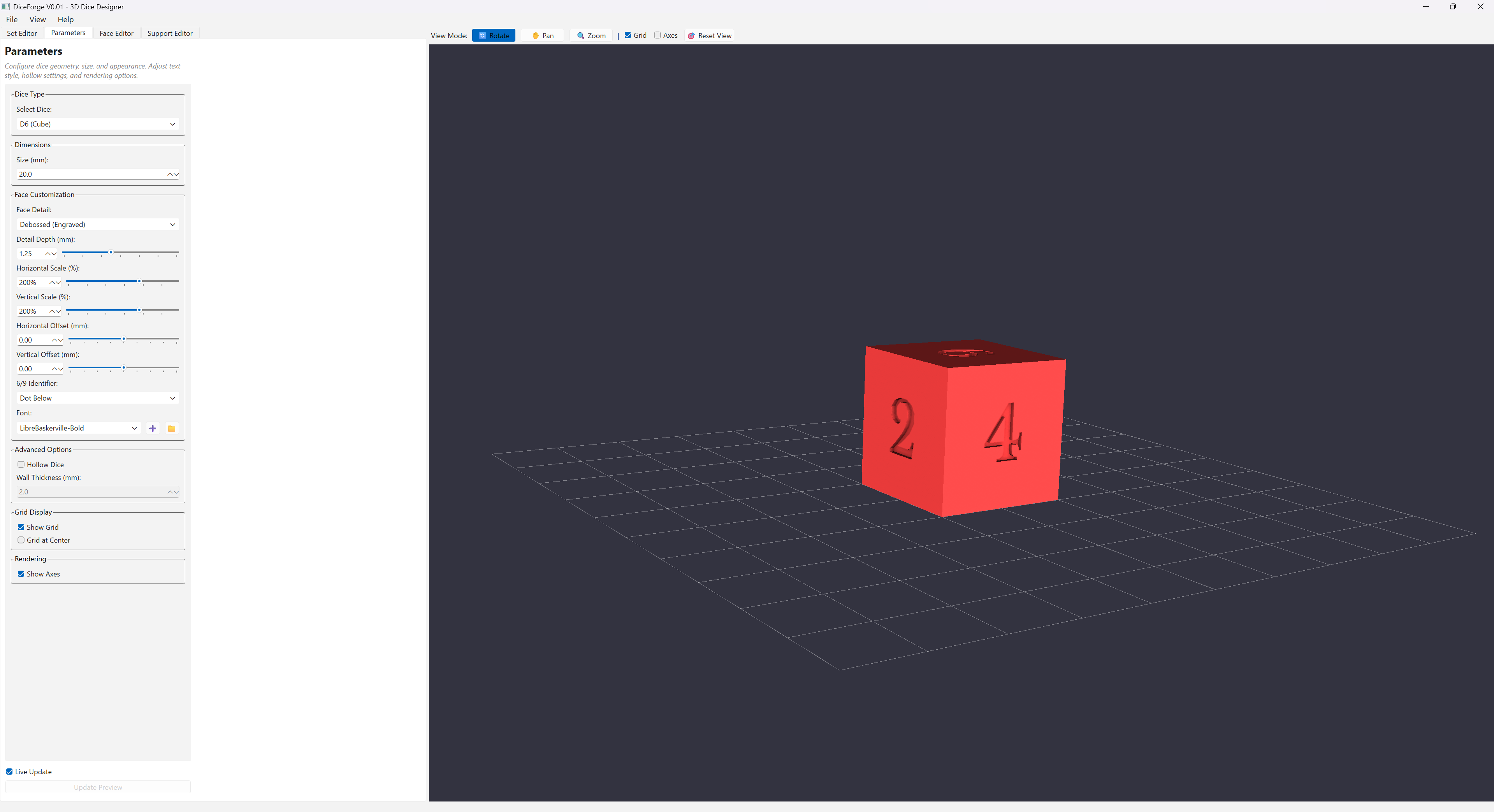Enable the Hollow Dice checkbox
The image size is (1494, 812).
click(x=21, y=464)
